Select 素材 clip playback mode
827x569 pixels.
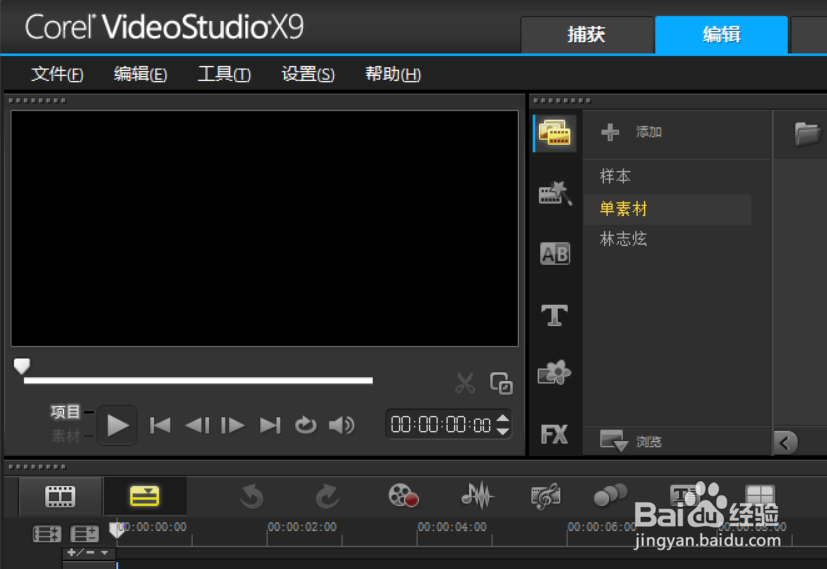click(65, 436)
